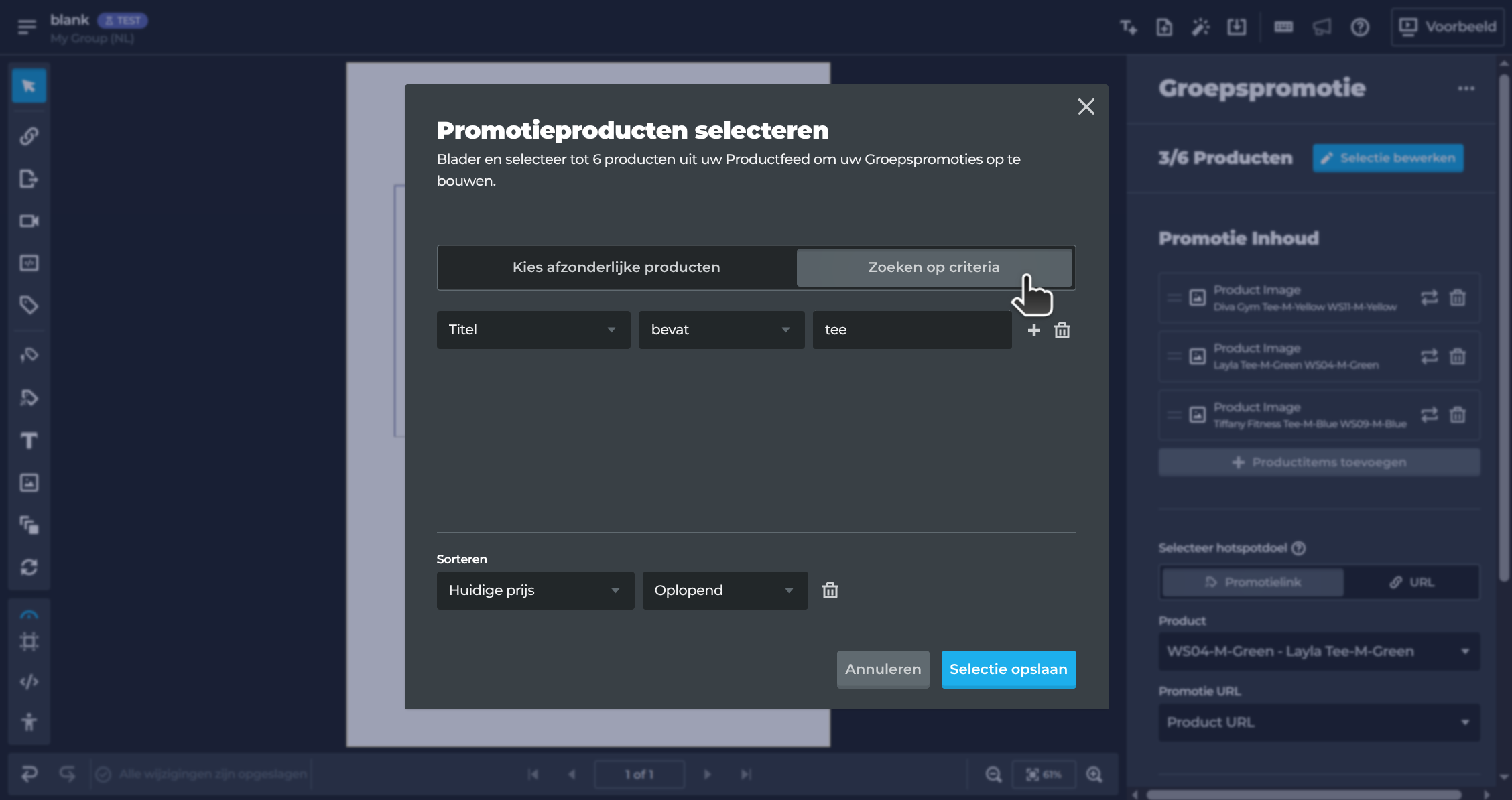Open the Huidige prijs sort dropdown
The width and height of the screenshot is (1512, 800).
coord(535,590)
